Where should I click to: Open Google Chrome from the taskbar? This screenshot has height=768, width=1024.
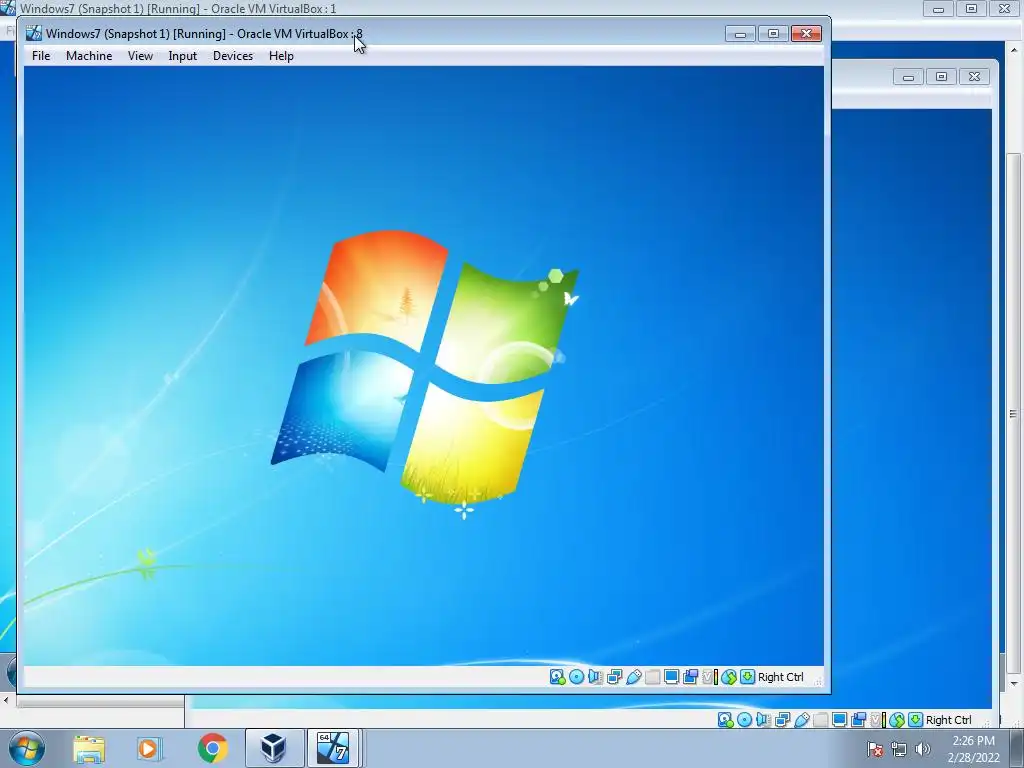click(x=212, y=748)
